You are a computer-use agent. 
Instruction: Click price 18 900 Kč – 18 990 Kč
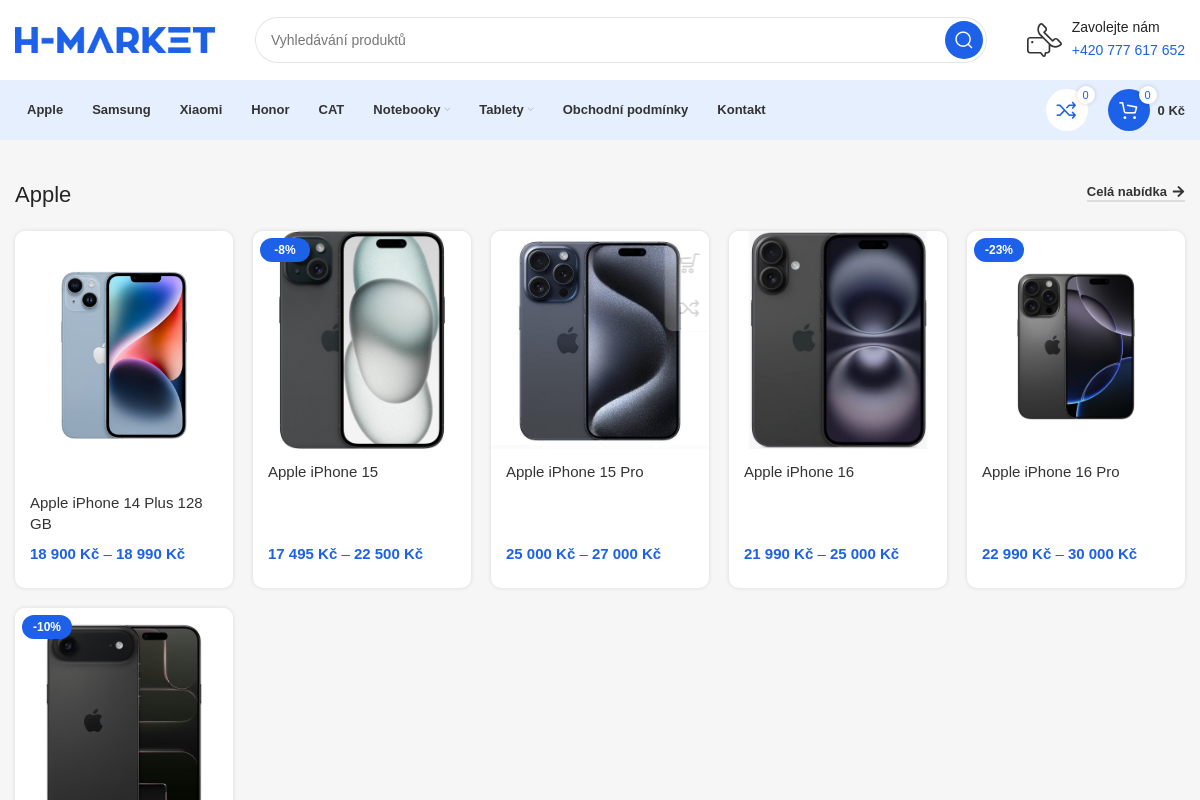coord(107,554)
